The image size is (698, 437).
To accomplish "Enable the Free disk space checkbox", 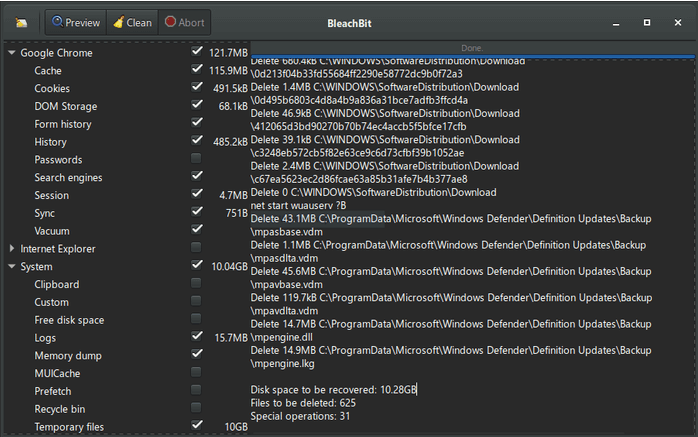I will pos(196,319).
